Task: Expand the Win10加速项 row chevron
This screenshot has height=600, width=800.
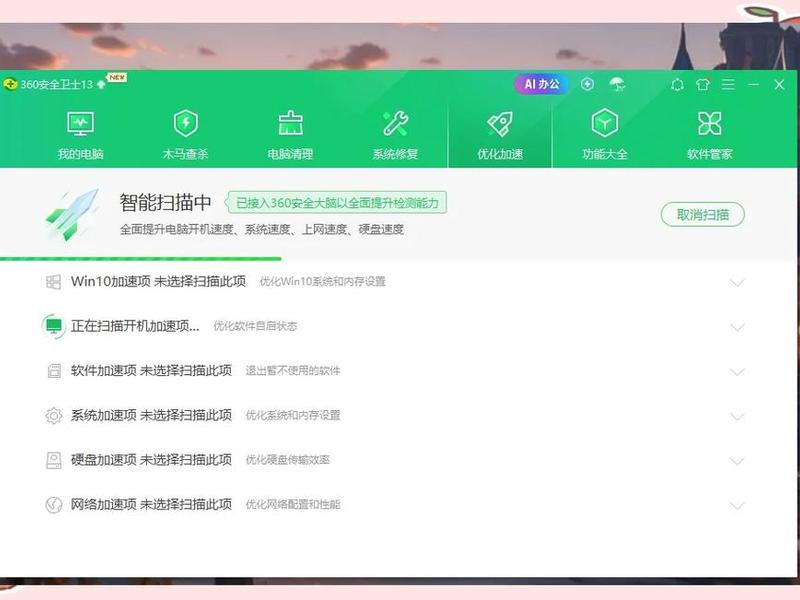Action: (x=737, y=283)
